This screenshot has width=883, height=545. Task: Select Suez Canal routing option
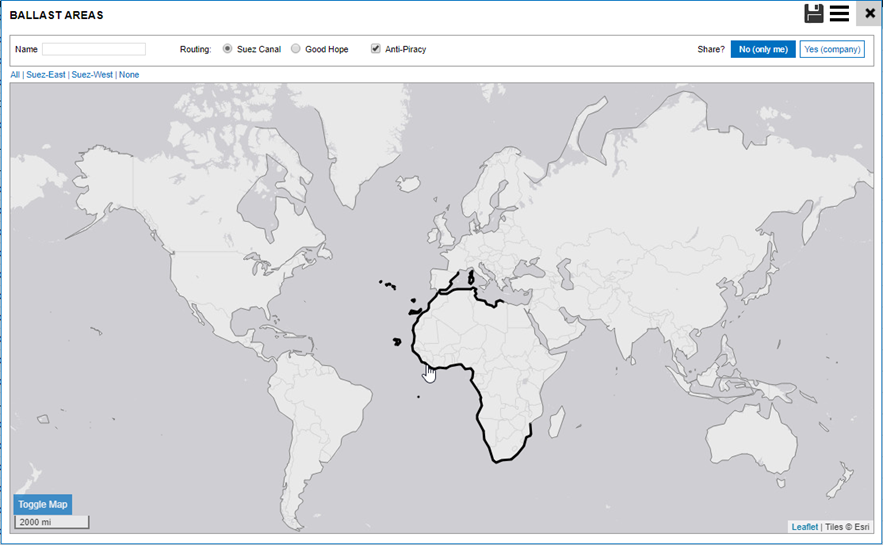click(x=228, y=49)
